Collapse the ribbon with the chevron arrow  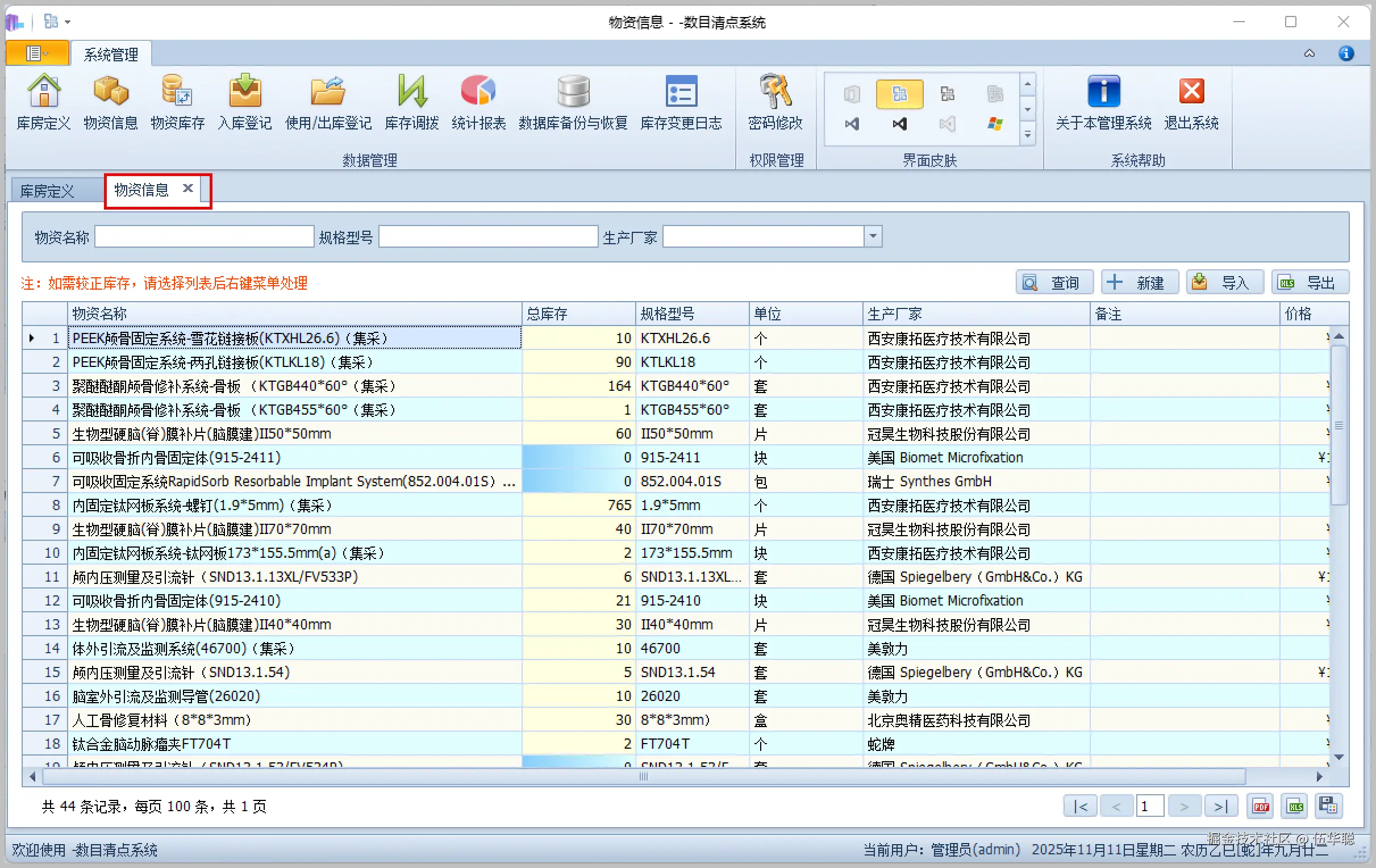coord(1309,54)
